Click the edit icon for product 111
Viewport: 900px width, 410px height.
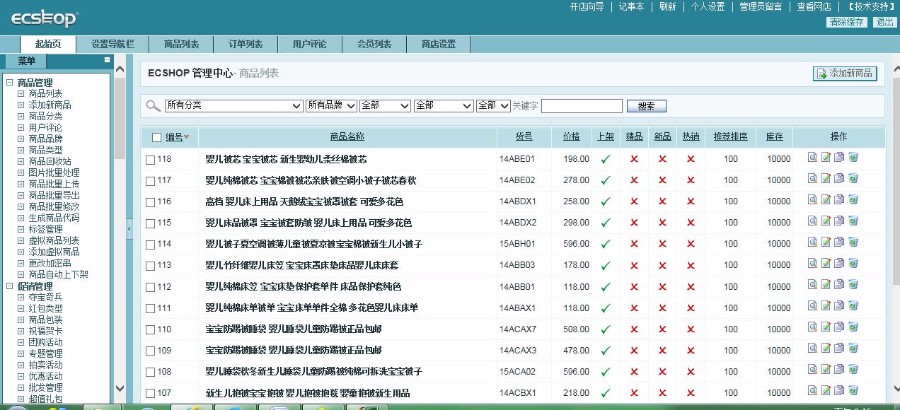(x=825, y=306)
